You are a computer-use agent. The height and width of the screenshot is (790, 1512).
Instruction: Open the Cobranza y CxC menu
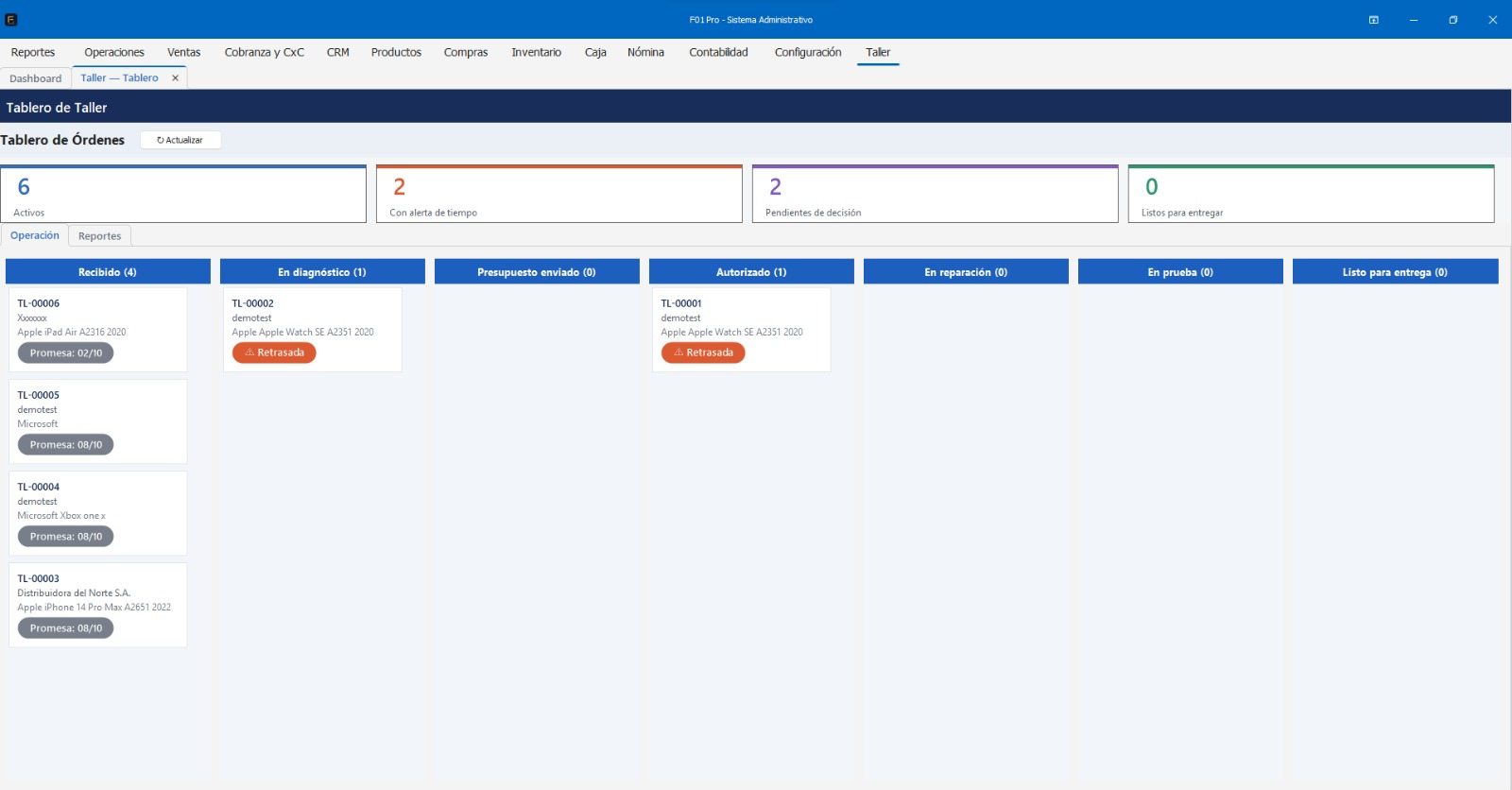pos(265,53)
